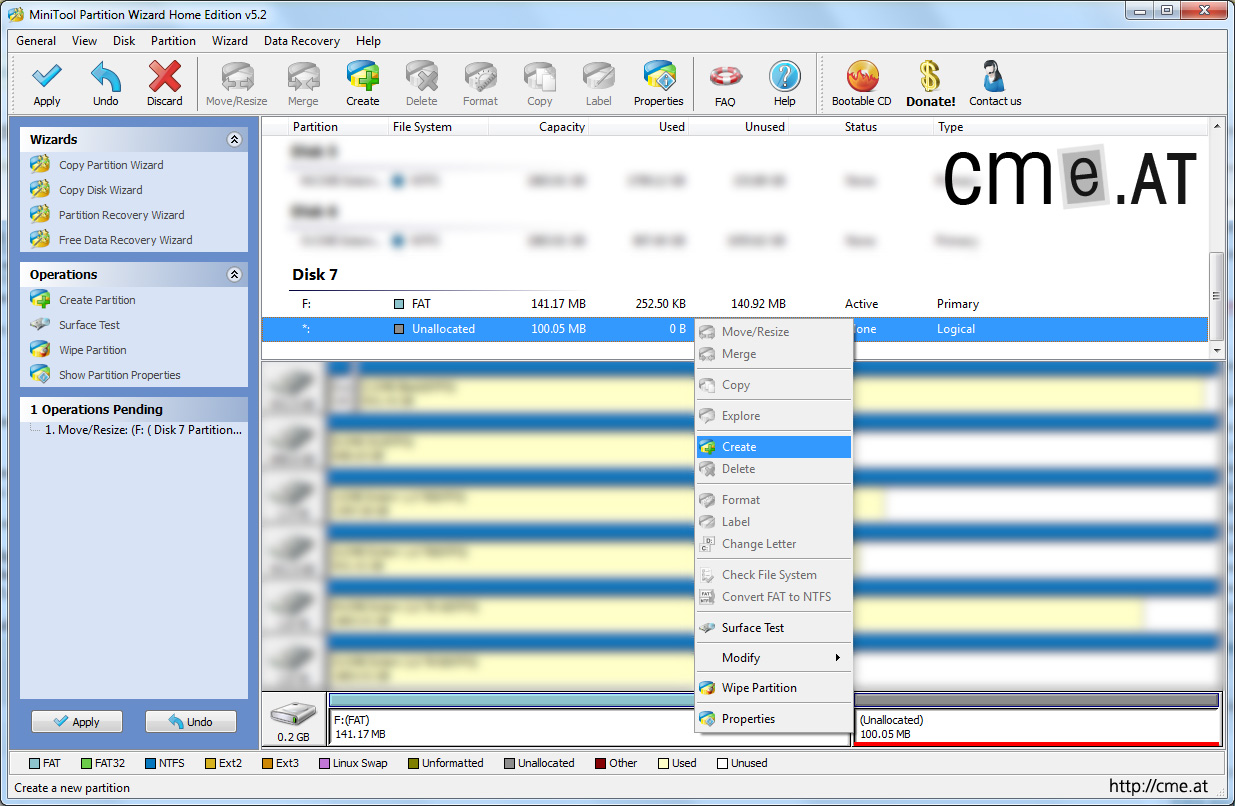Click the Unallocated legend swatch
Viewport: 1235px width, 806px height.
[509, 764]
